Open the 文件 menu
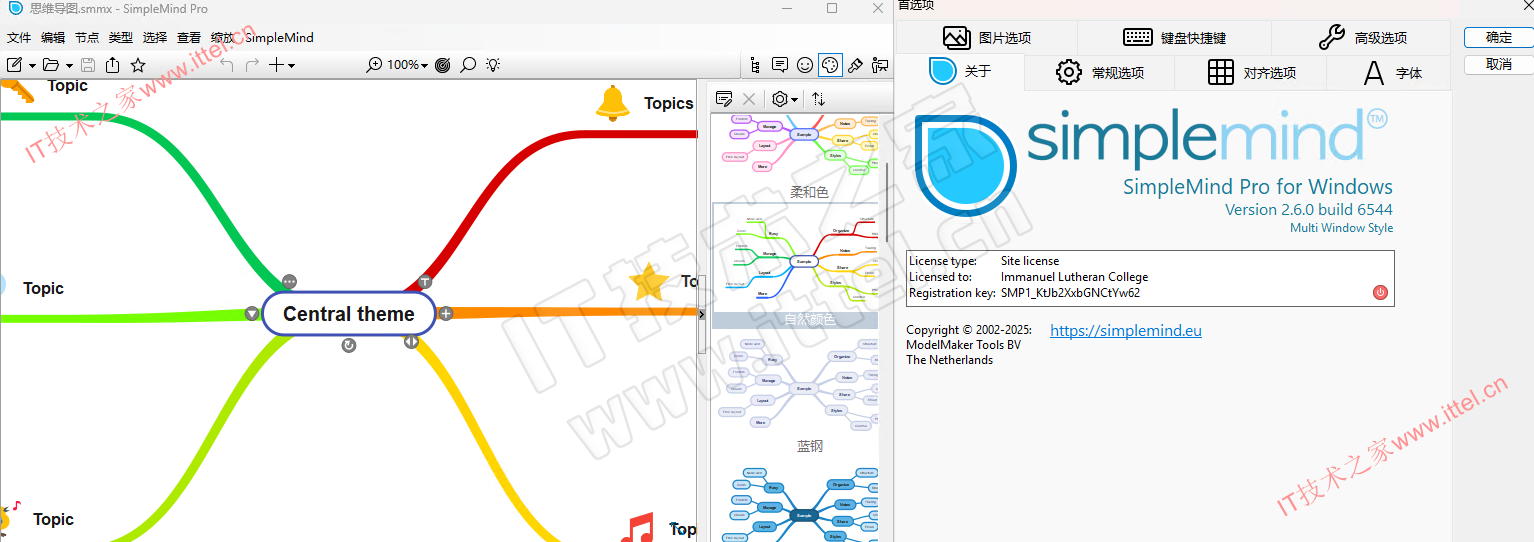Screen dimensions: 1534x542 (19, 38)
